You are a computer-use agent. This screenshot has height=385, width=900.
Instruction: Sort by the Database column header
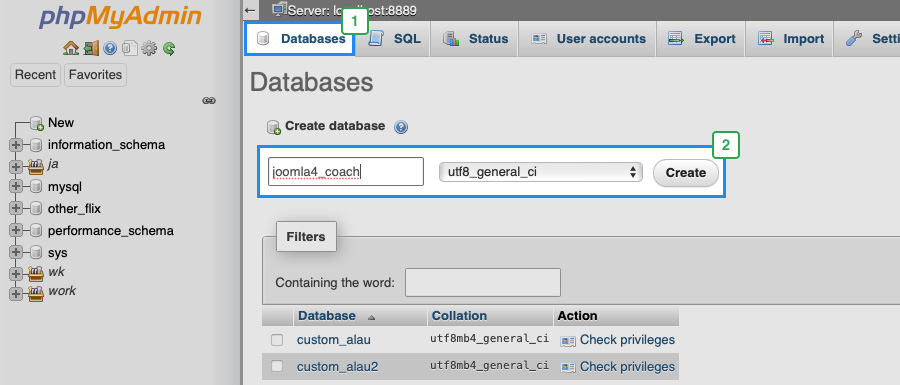click(327, 316)
